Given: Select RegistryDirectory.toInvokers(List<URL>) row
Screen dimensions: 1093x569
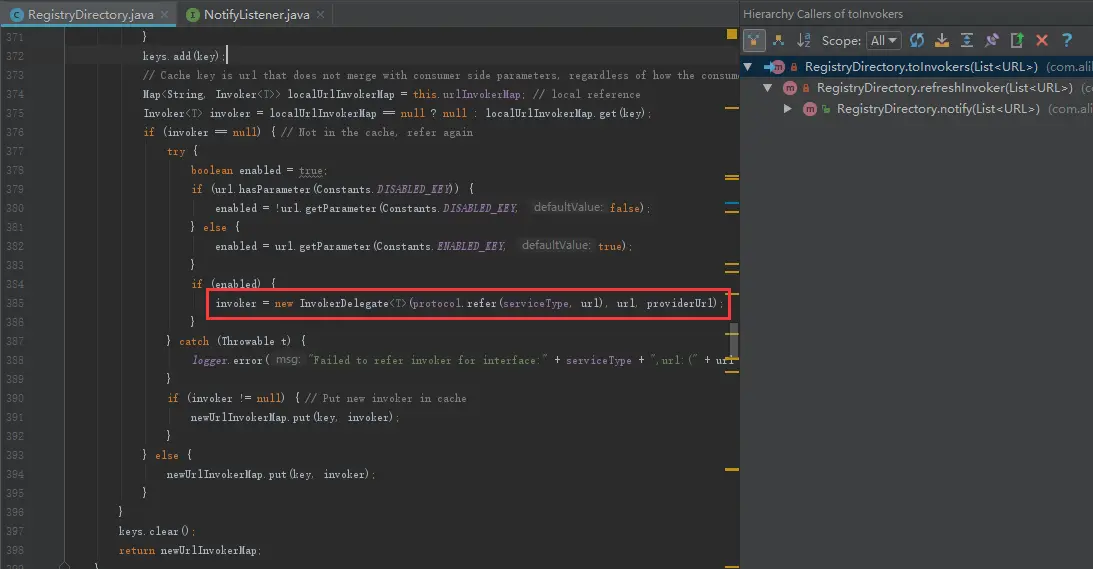Looking at the screenshot, I should [x=917, y=67].
